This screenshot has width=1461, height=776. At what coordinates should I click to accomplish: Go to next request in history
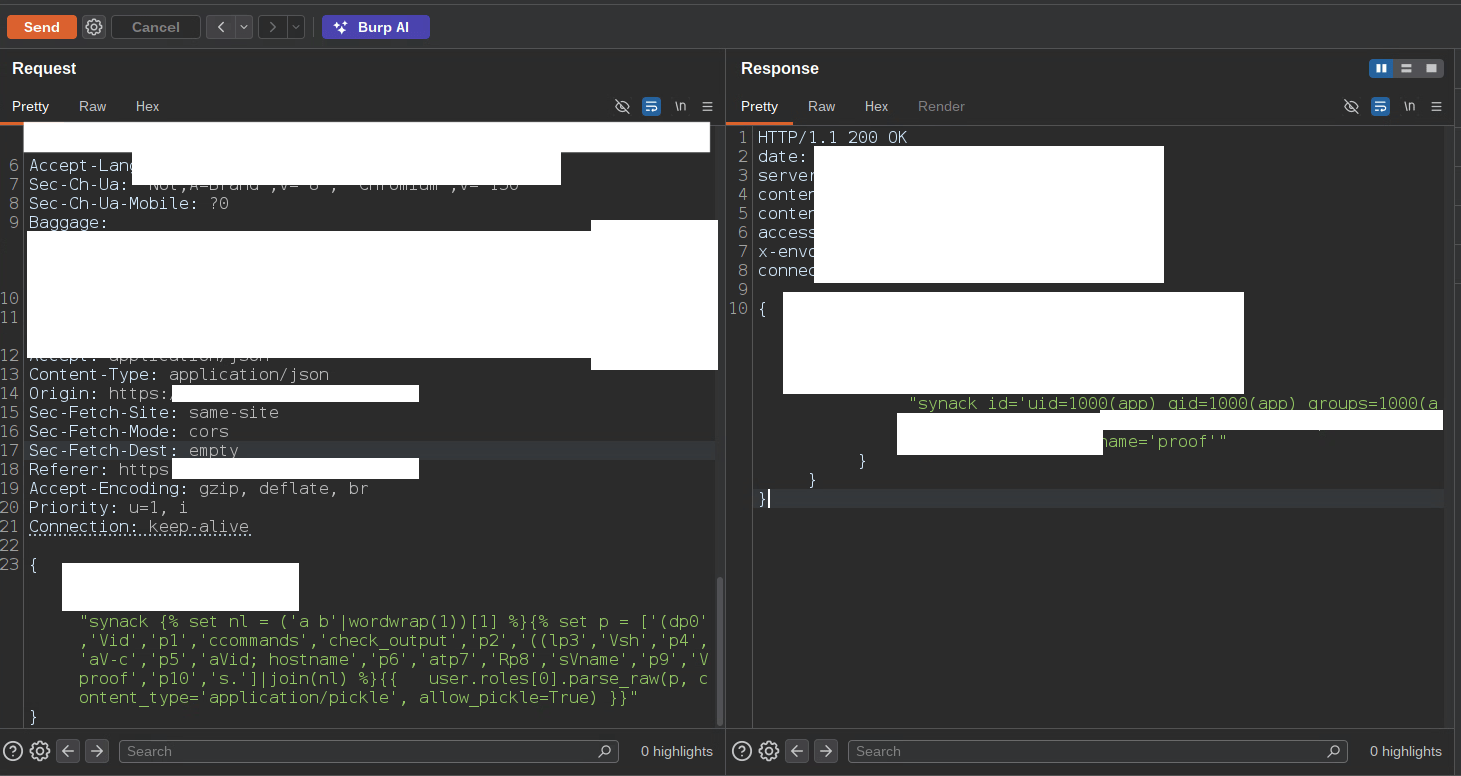(x=273, y=27)
